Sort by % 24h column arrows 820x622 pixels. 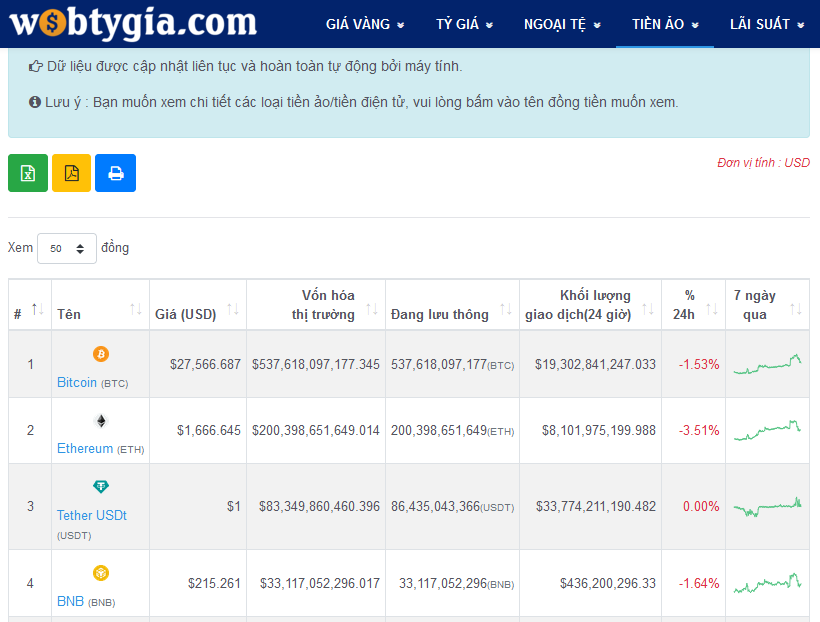pos(712,309)
